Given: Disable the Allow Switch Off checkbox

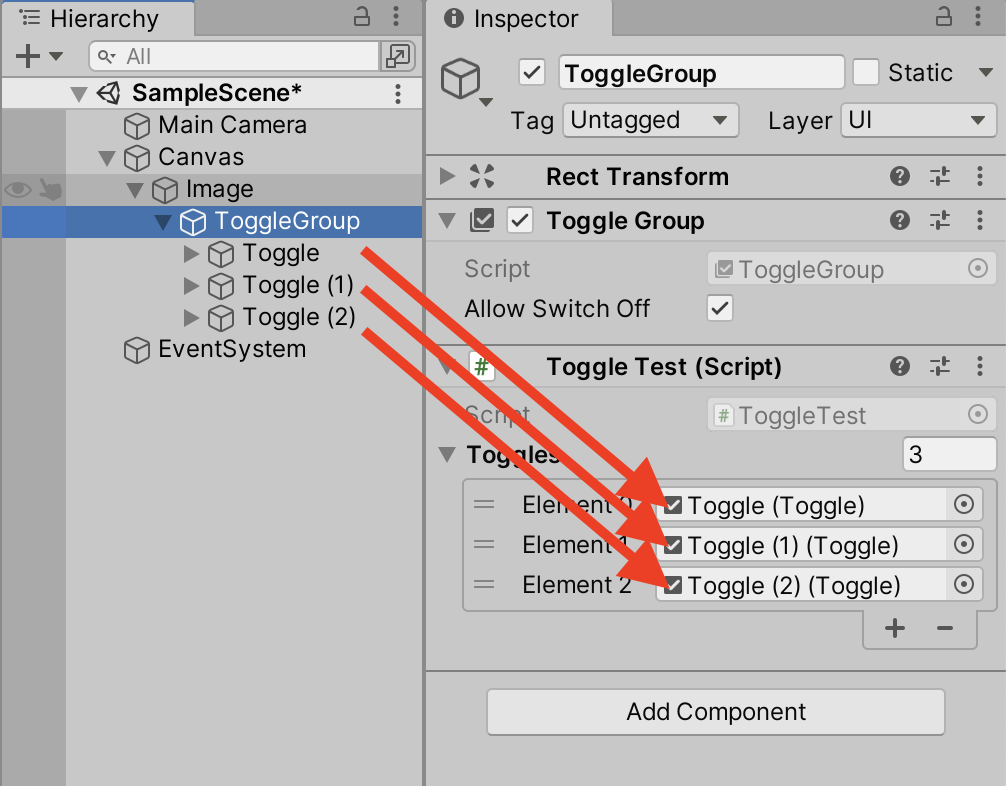Looking at the screenshot, I should point(719,309).
